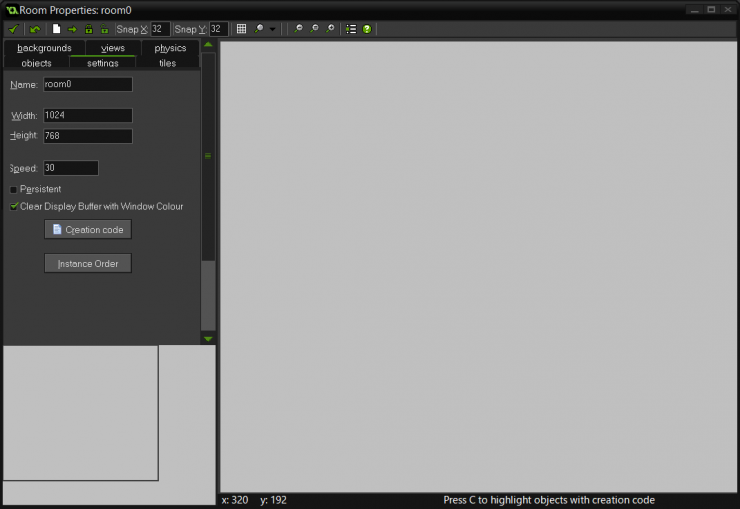Viewport: 740px width, 509px height.
Task: Click the zoom in magnifier with plus
Action: click(330, 29)
